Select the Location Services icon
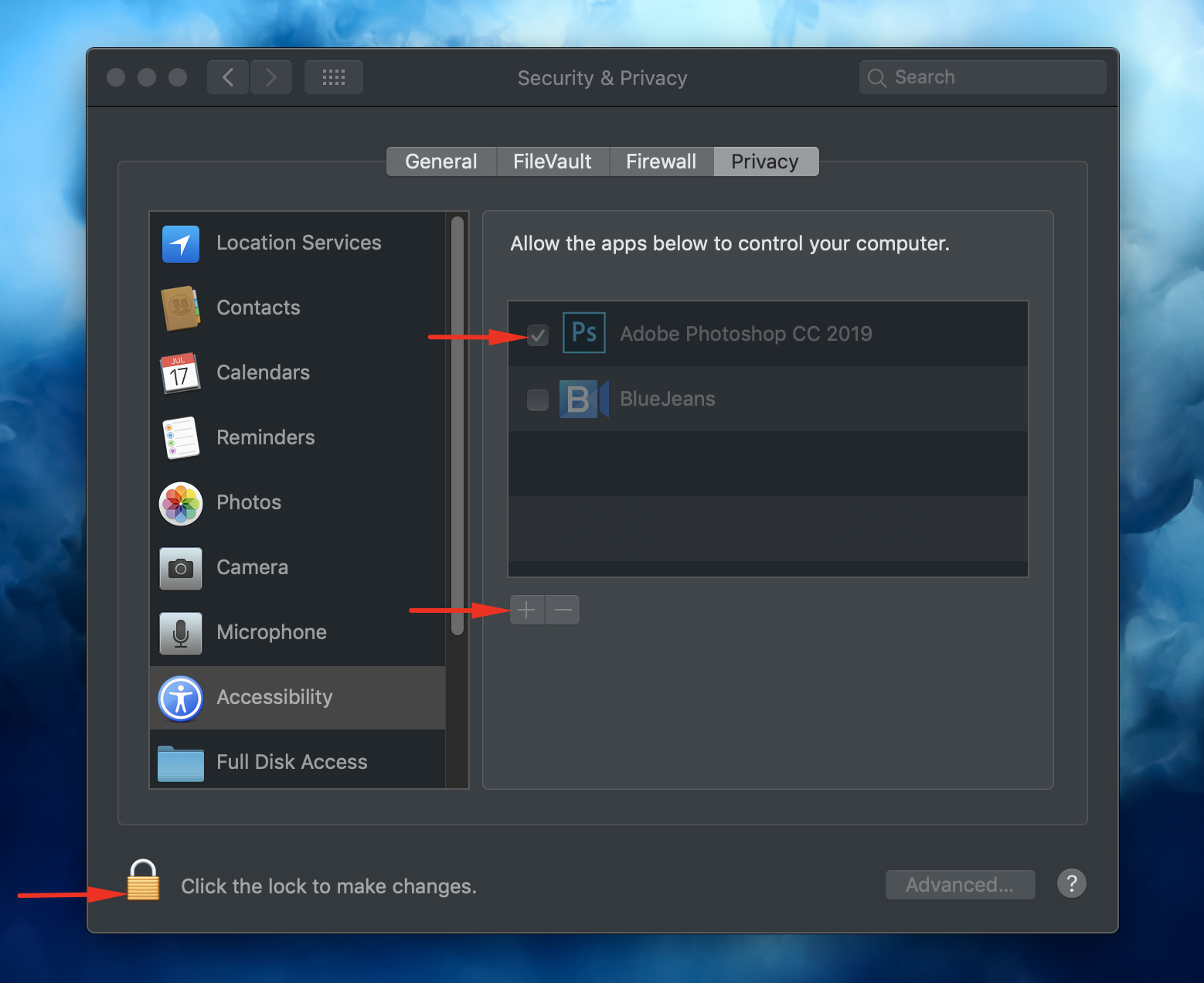 (x=180, y=243)
